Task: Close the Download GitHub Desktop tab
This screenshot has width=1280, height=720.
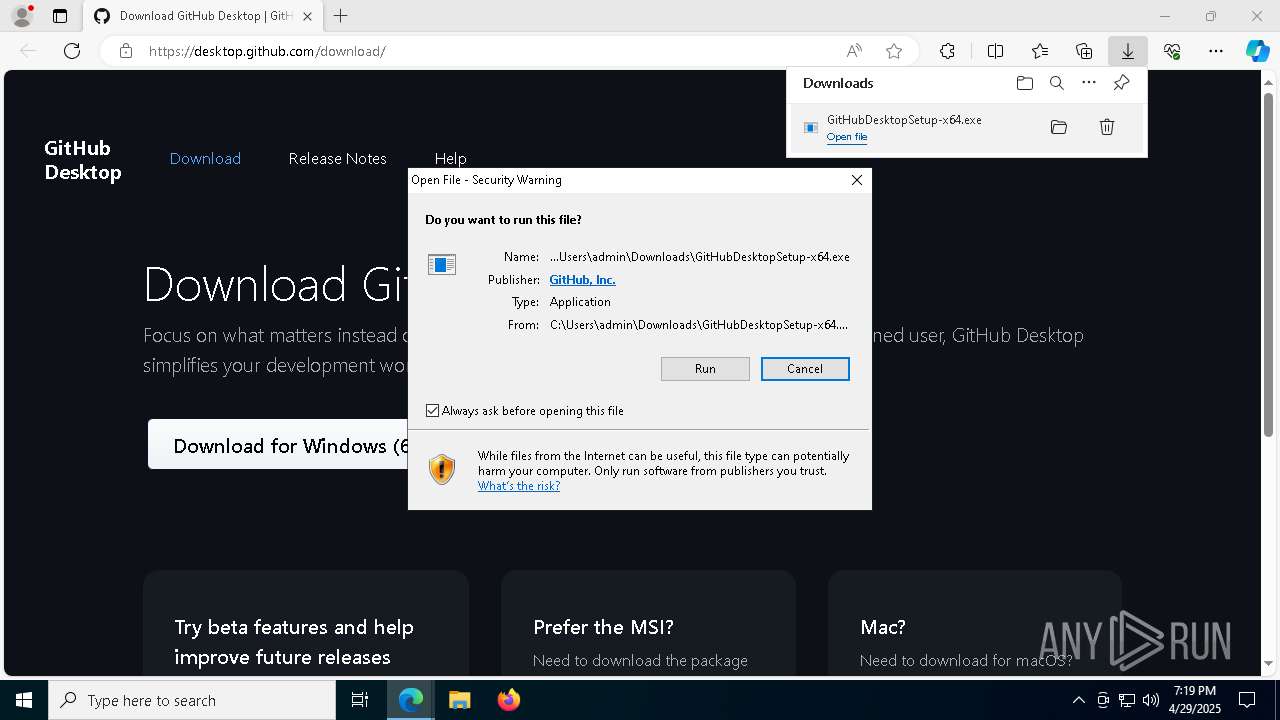Action: pos(307,16)
